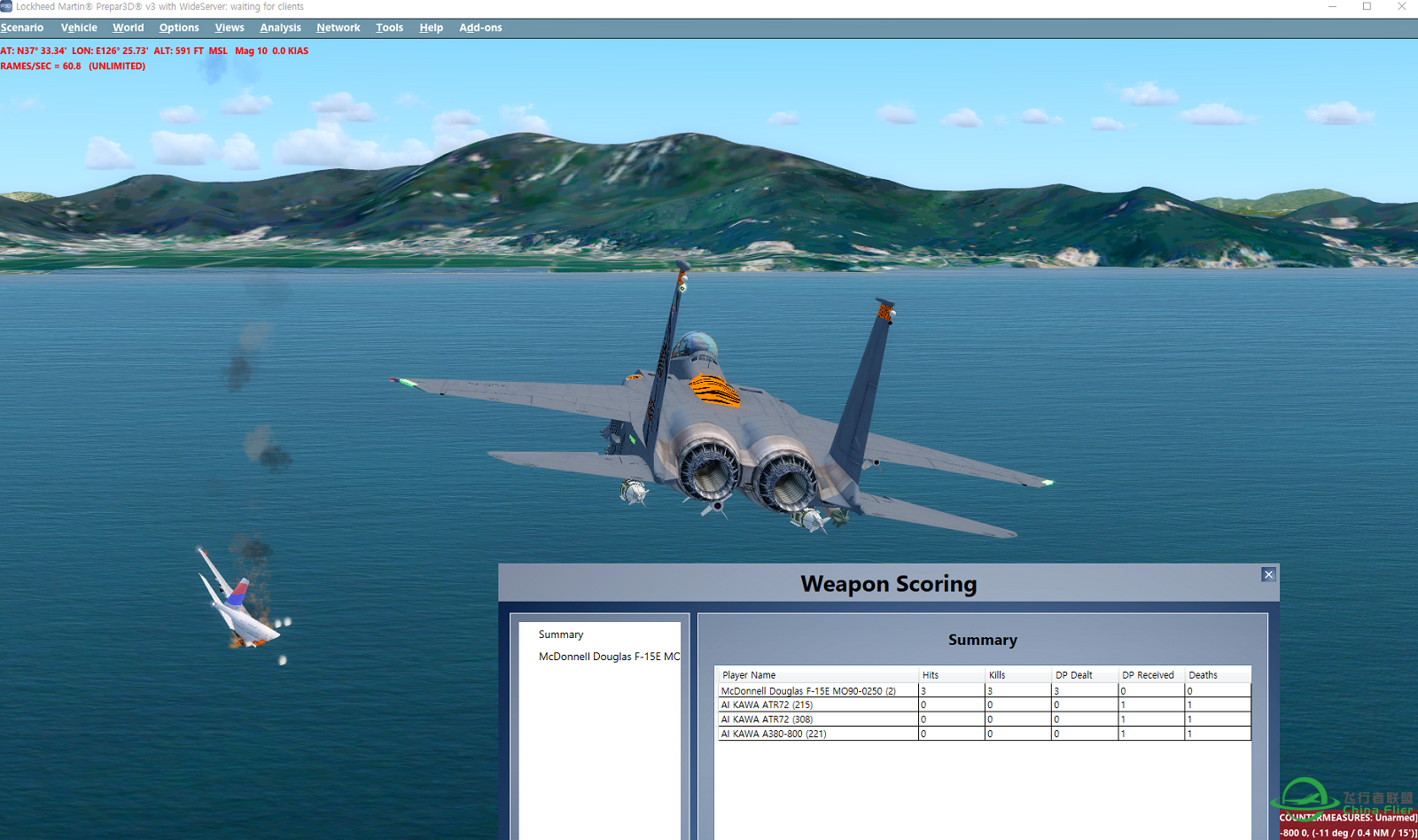Open the Options menu
This screenshot has width=1418, height=840.
pyautogui.click(x=179, y=27)
